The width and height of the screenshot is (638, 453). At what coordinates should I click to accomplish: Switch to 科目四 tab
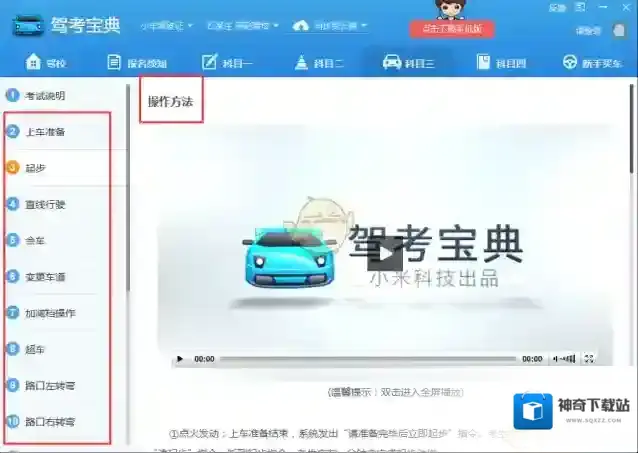[499, 63]
